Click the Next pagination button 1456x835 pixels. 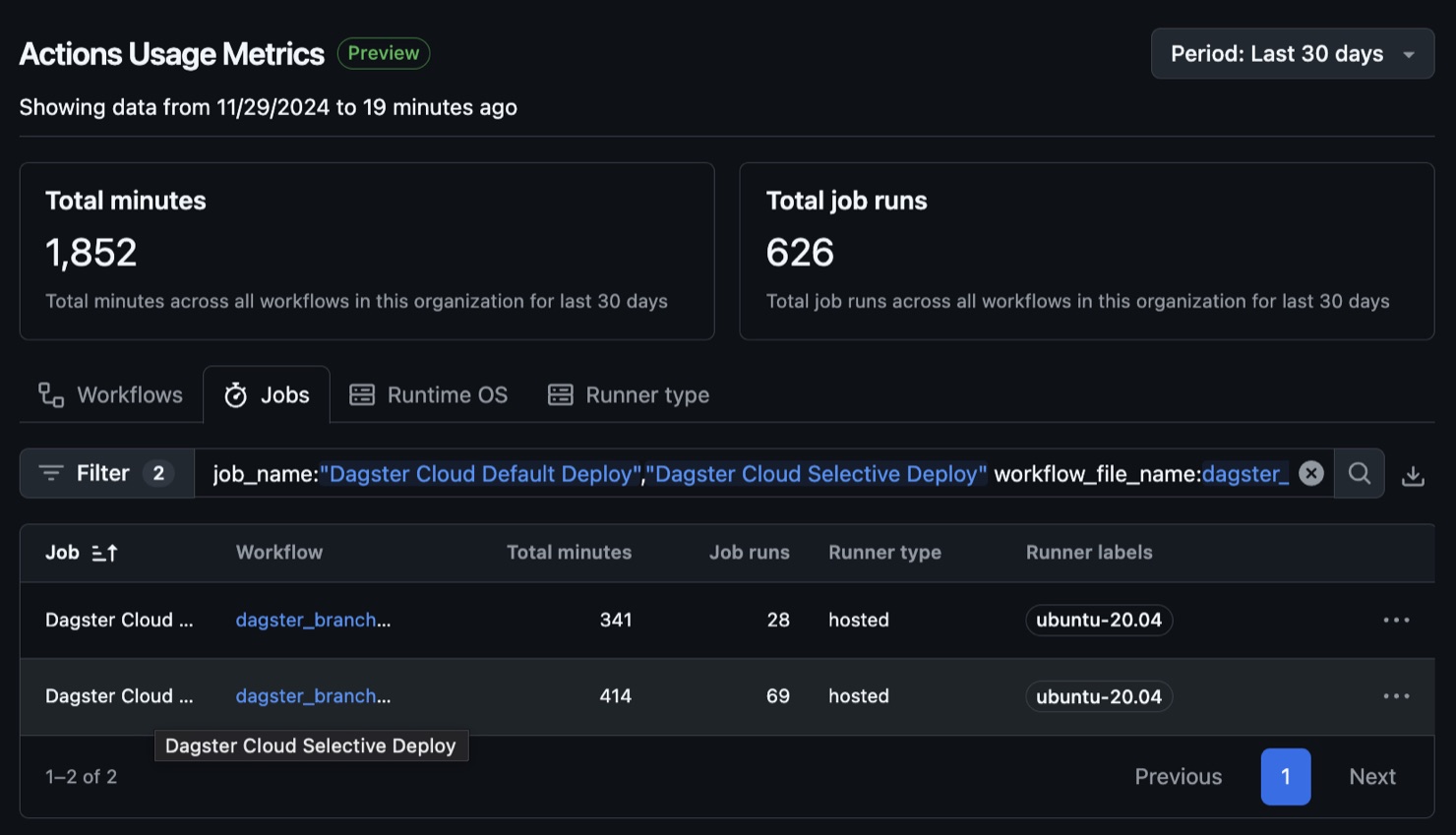point(1372,776)
